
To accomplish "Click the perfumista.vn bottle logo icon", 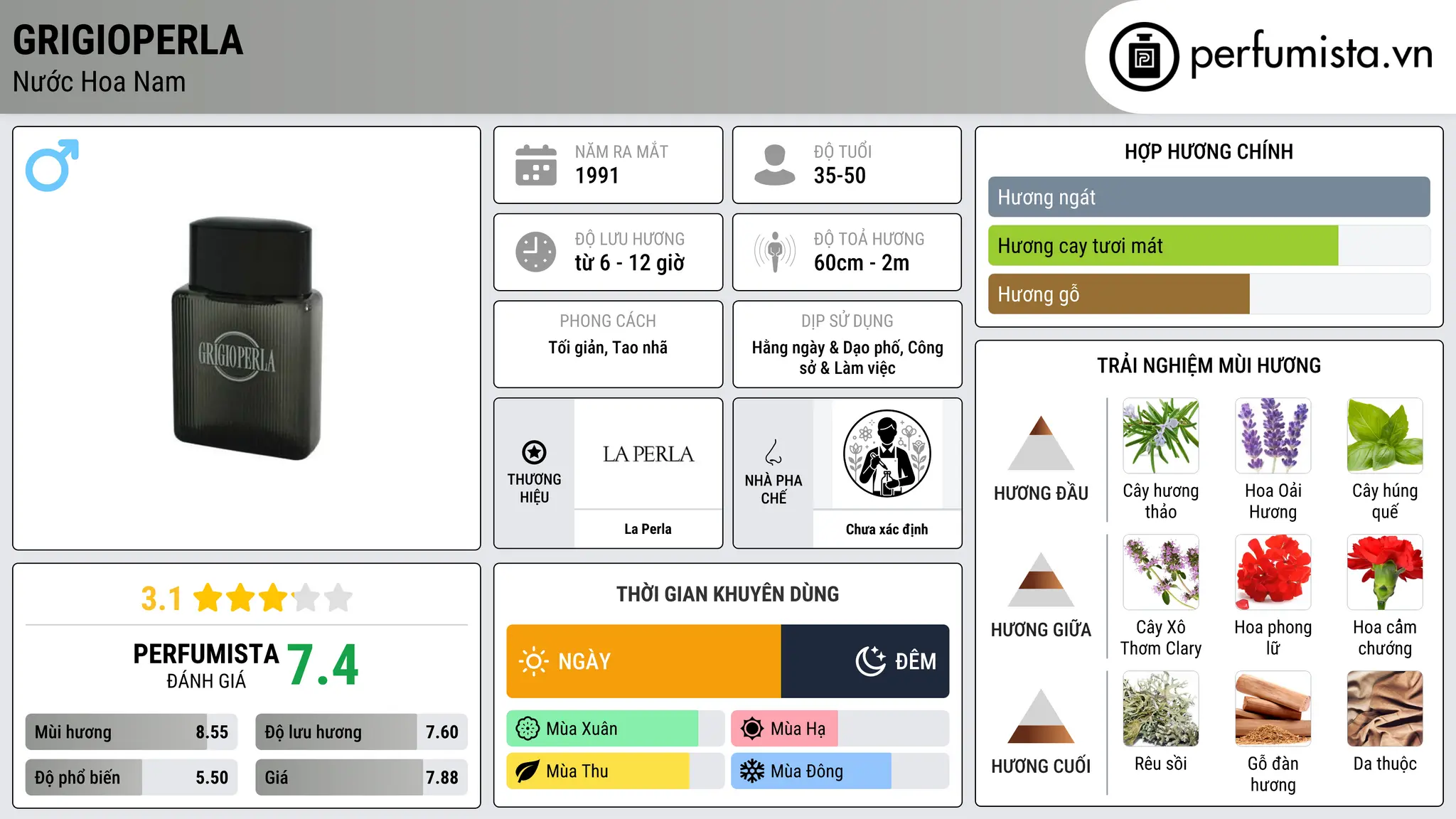I will 1144,57.
